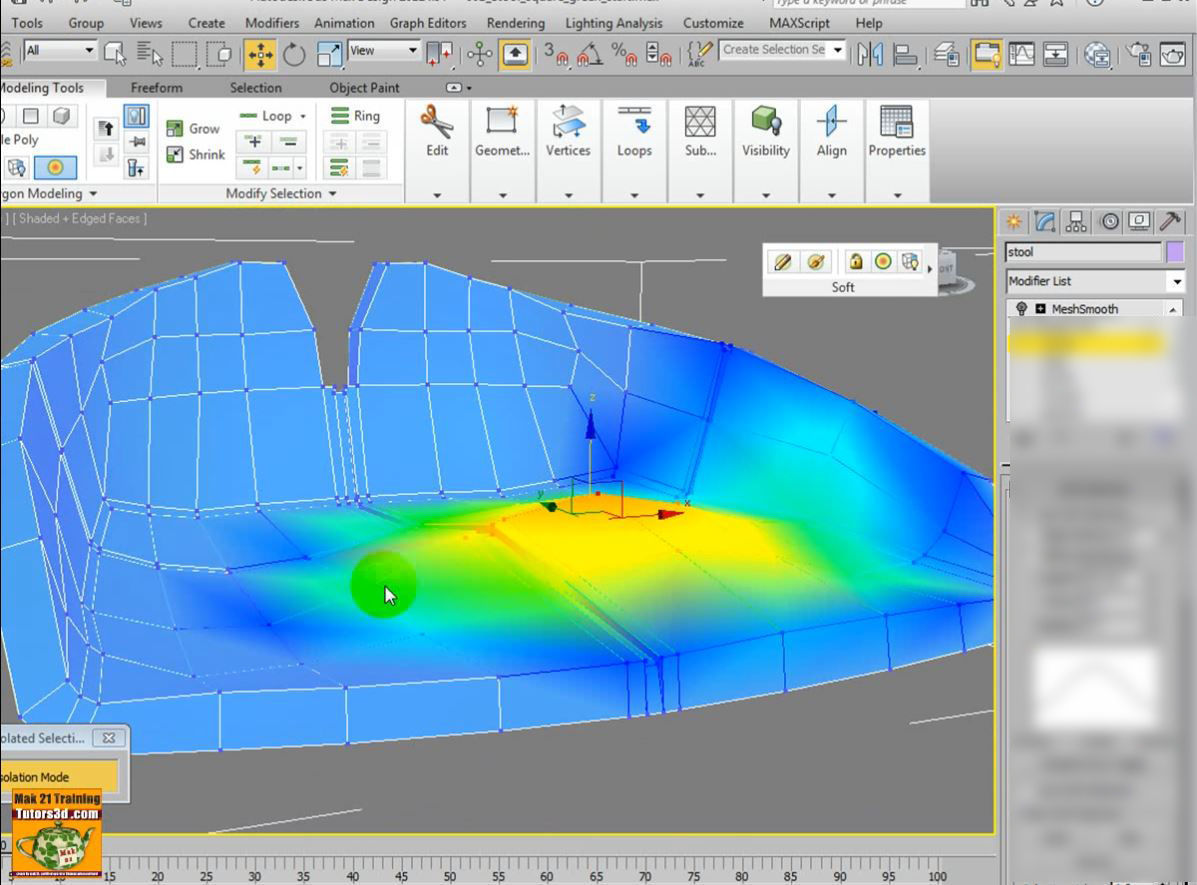1197x885 pixels.
Task: Open the Curve Editor from the toolbar
Action: pyautogui.click(x=1021, y=54)
